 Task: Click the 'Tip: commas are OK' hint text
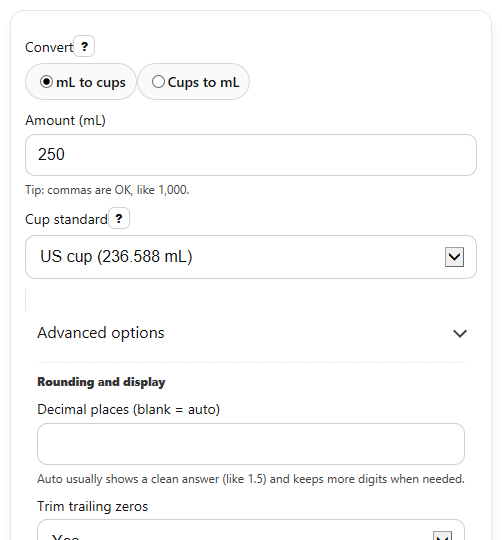(x=107, y=190)
